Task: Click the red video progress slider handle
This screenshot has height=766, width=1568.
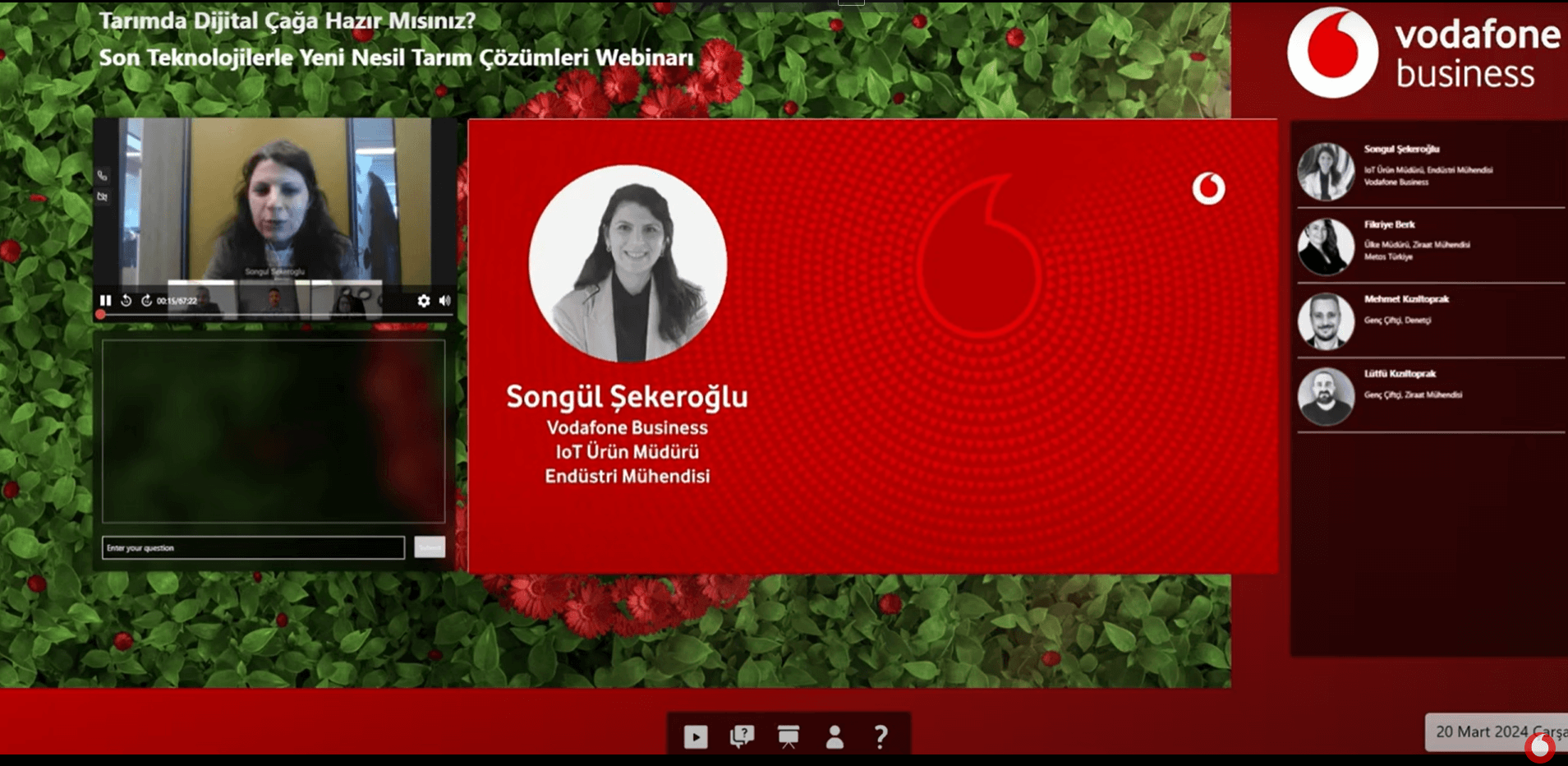Action: coord(100,315)
